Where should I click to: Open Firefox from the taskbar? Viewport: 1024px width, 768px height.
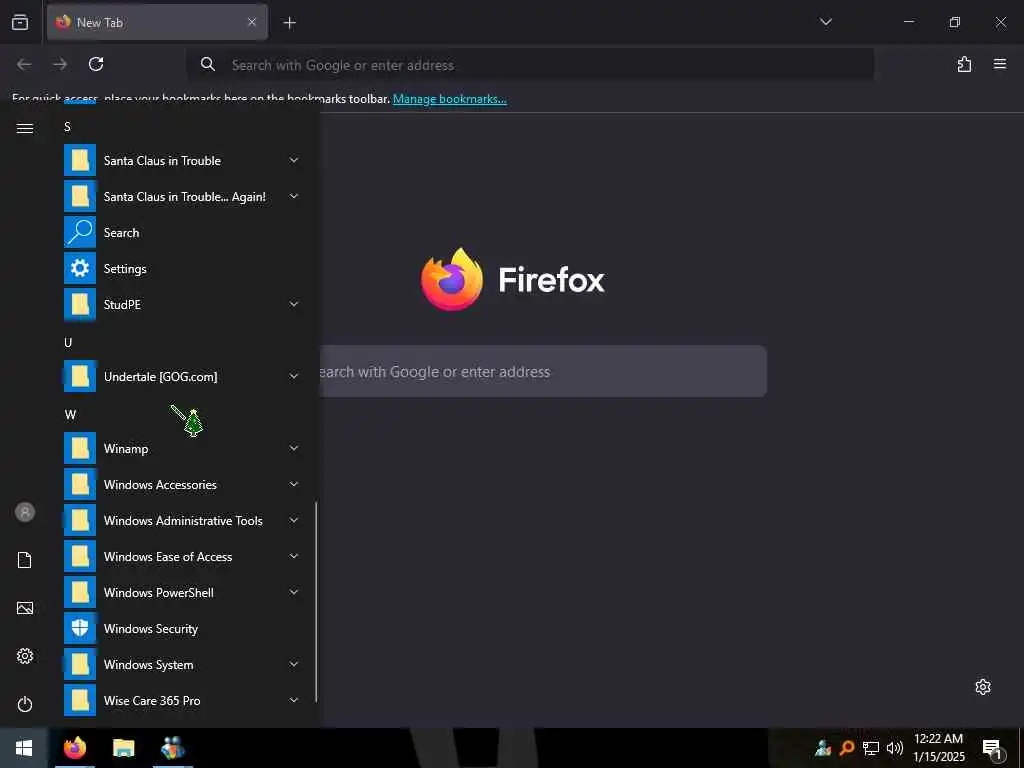(x=75, y=748)
